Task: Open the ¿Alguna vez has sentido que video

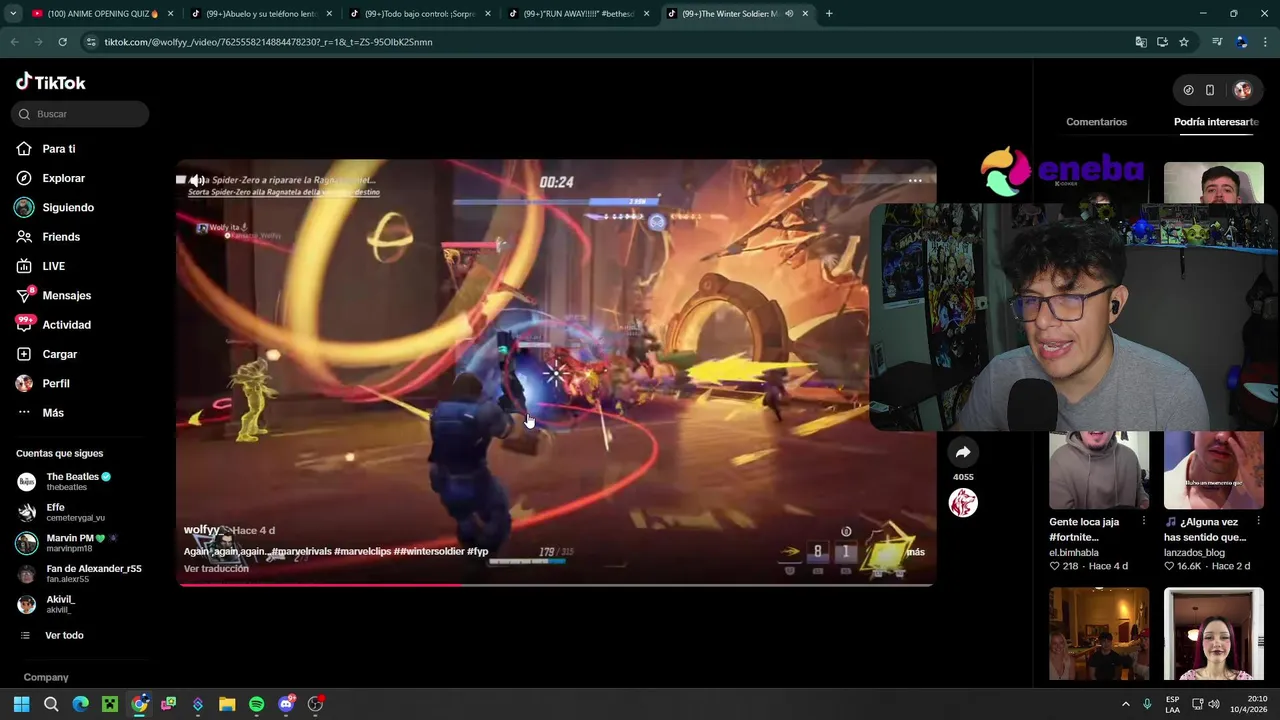Action: coord(1214,470)
